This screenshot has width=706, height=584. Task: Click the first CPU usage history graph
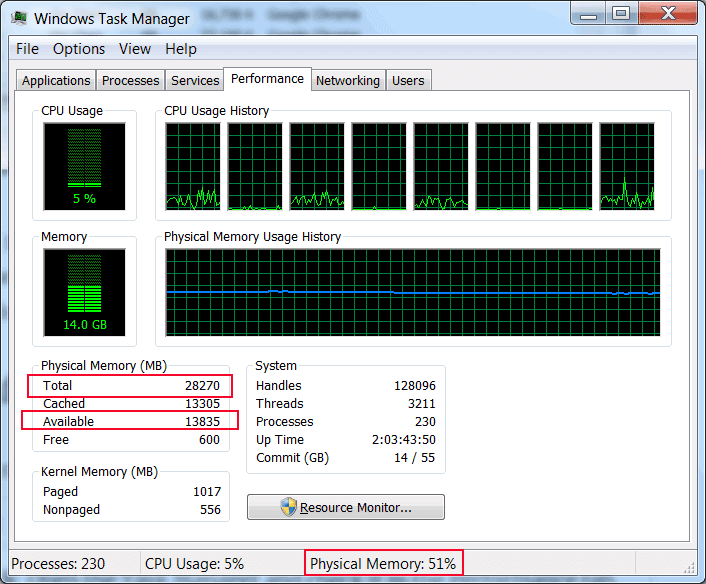click(193, 166)
